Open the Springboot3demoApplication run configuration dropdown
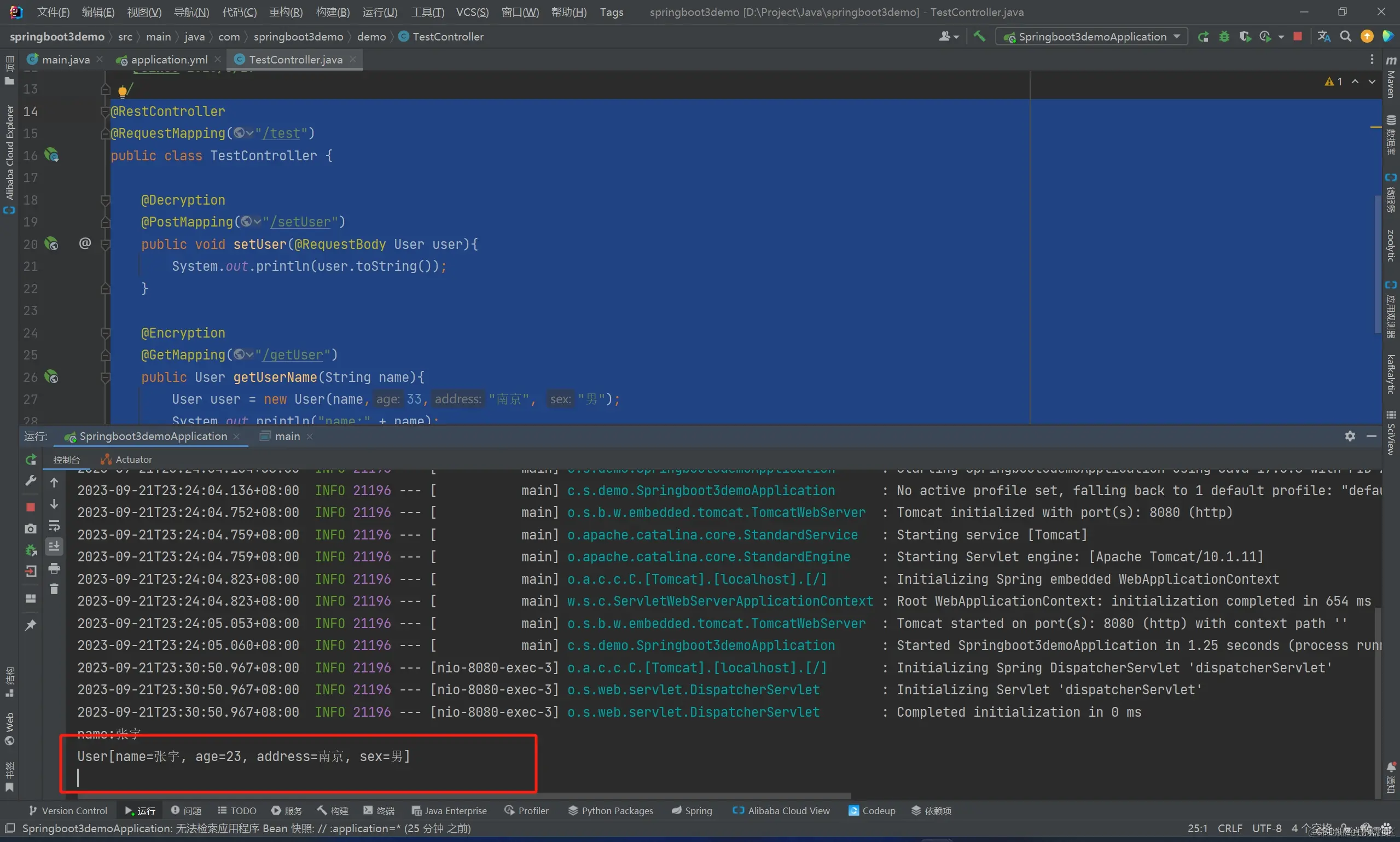 tap(1091, 36)
